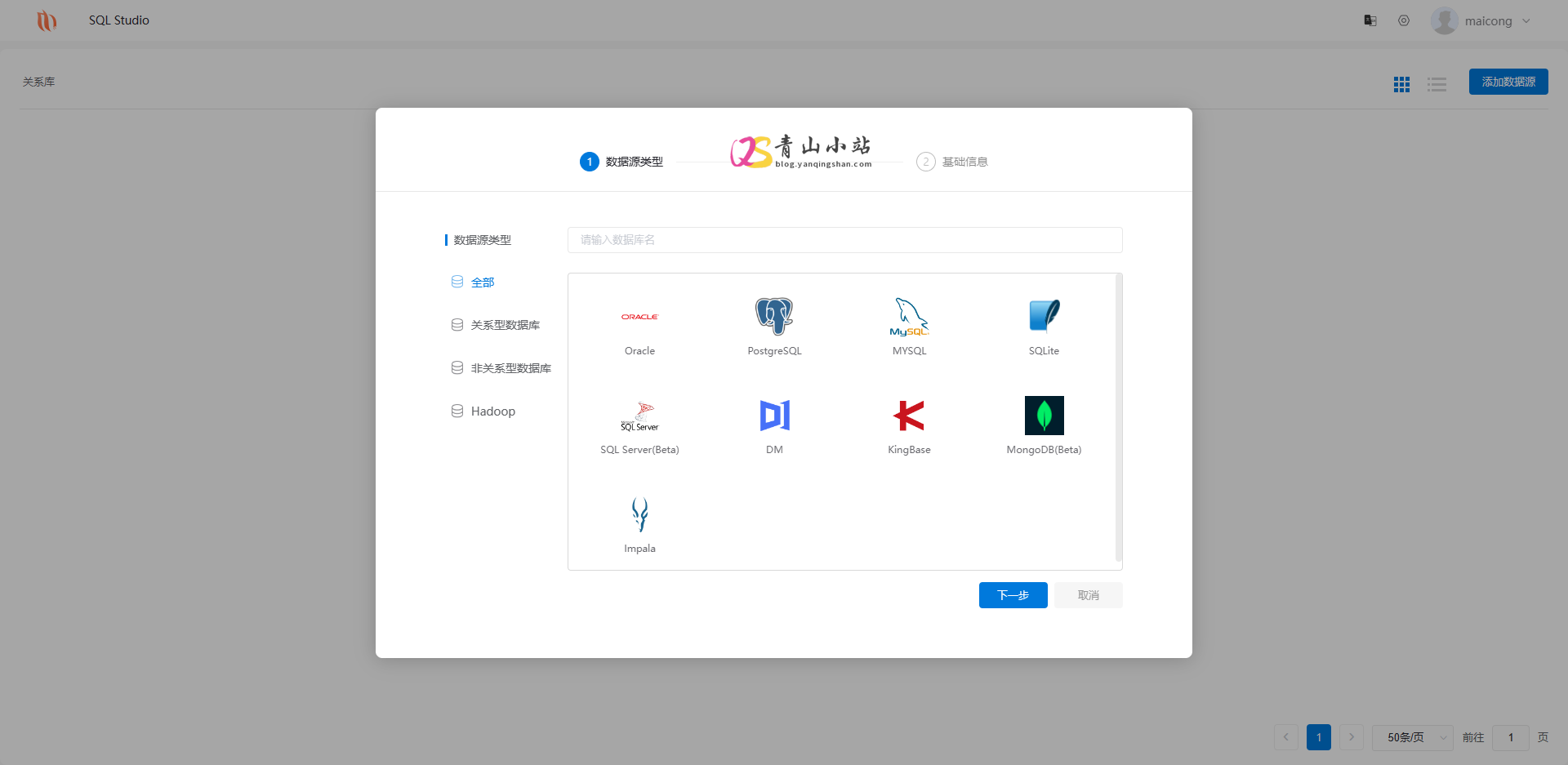Select page 1 in pagination
This screenshot has width=1568, height=765.
click(x=1319, y=737)
